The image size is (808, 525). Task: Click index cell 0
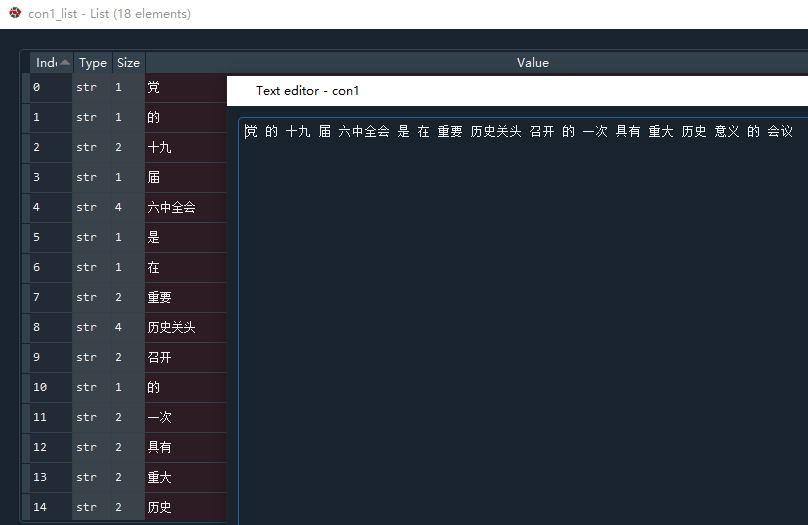51,87
